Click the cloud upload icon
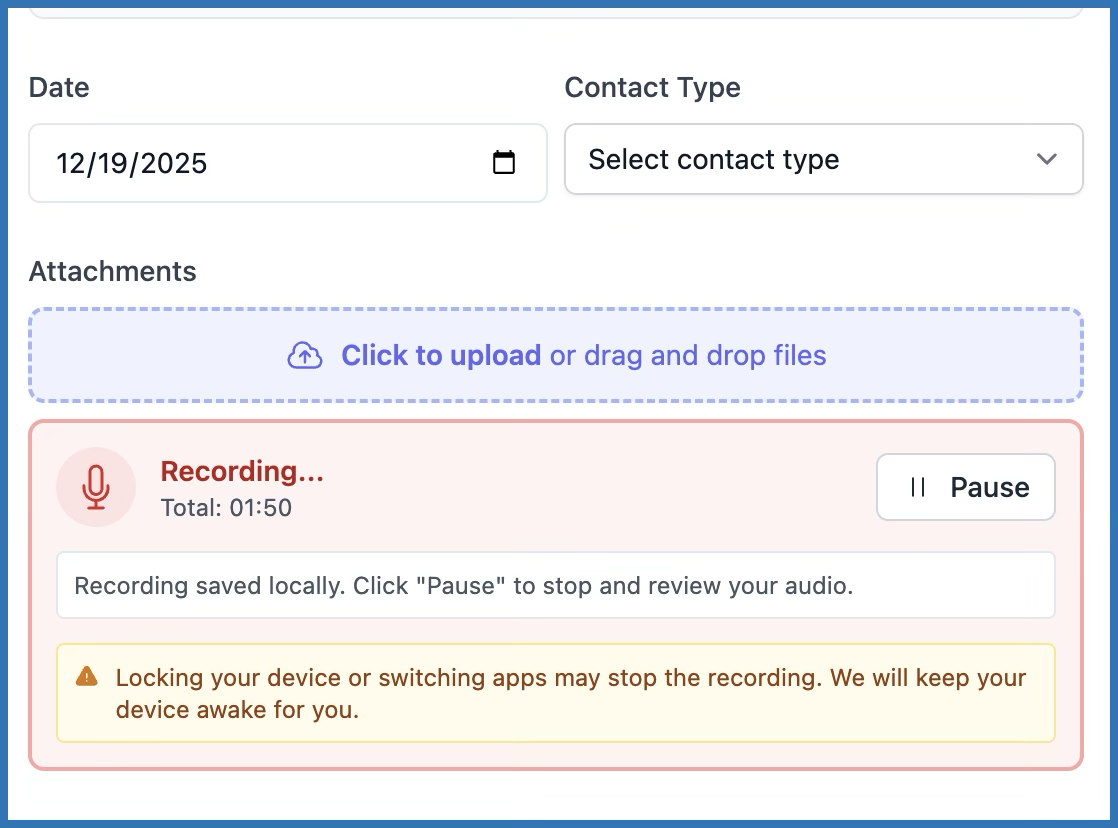 pos(305,356)
